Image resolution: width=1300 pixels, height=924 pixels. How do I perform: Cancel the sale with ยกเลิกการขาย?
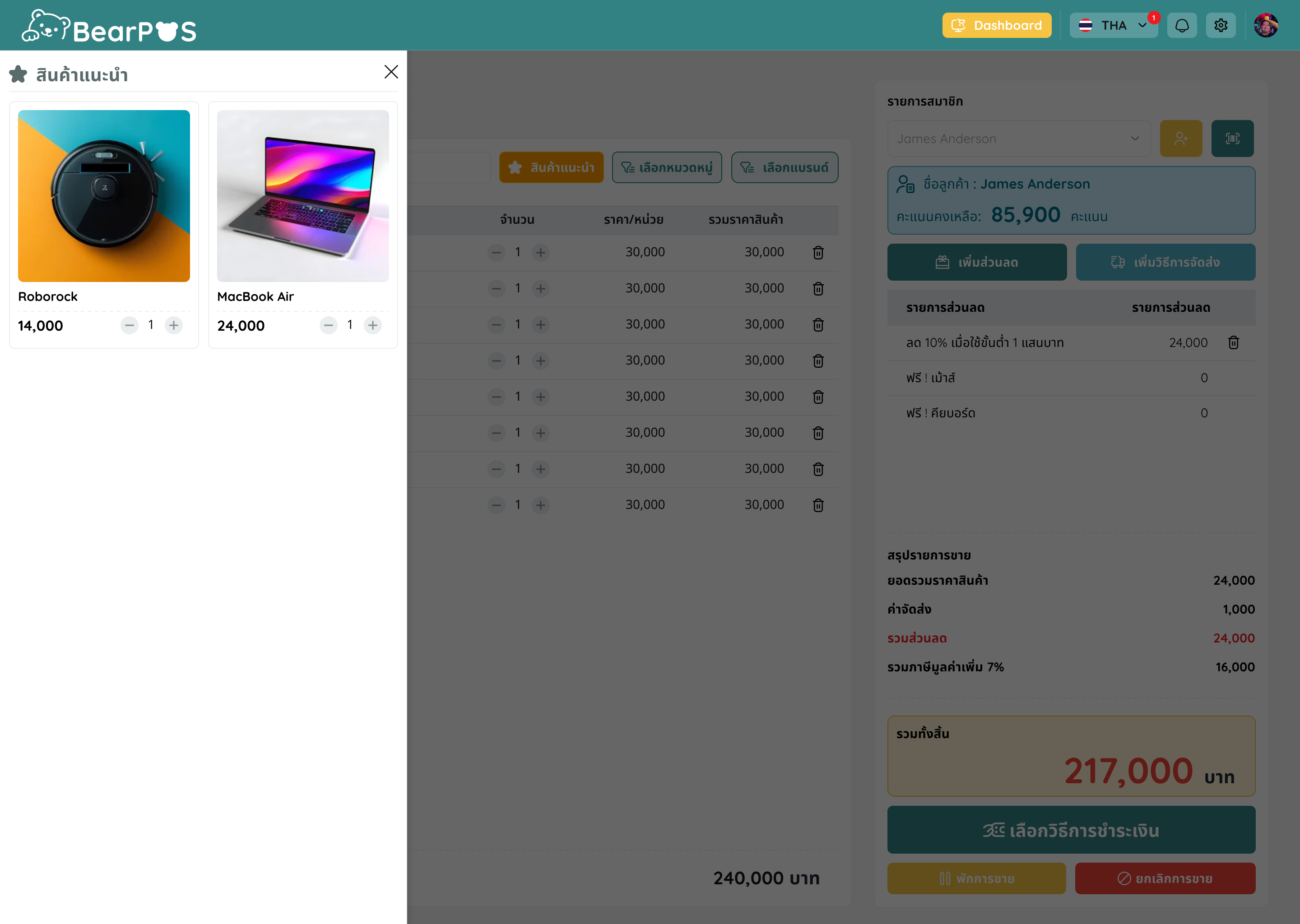point(1165,878)
